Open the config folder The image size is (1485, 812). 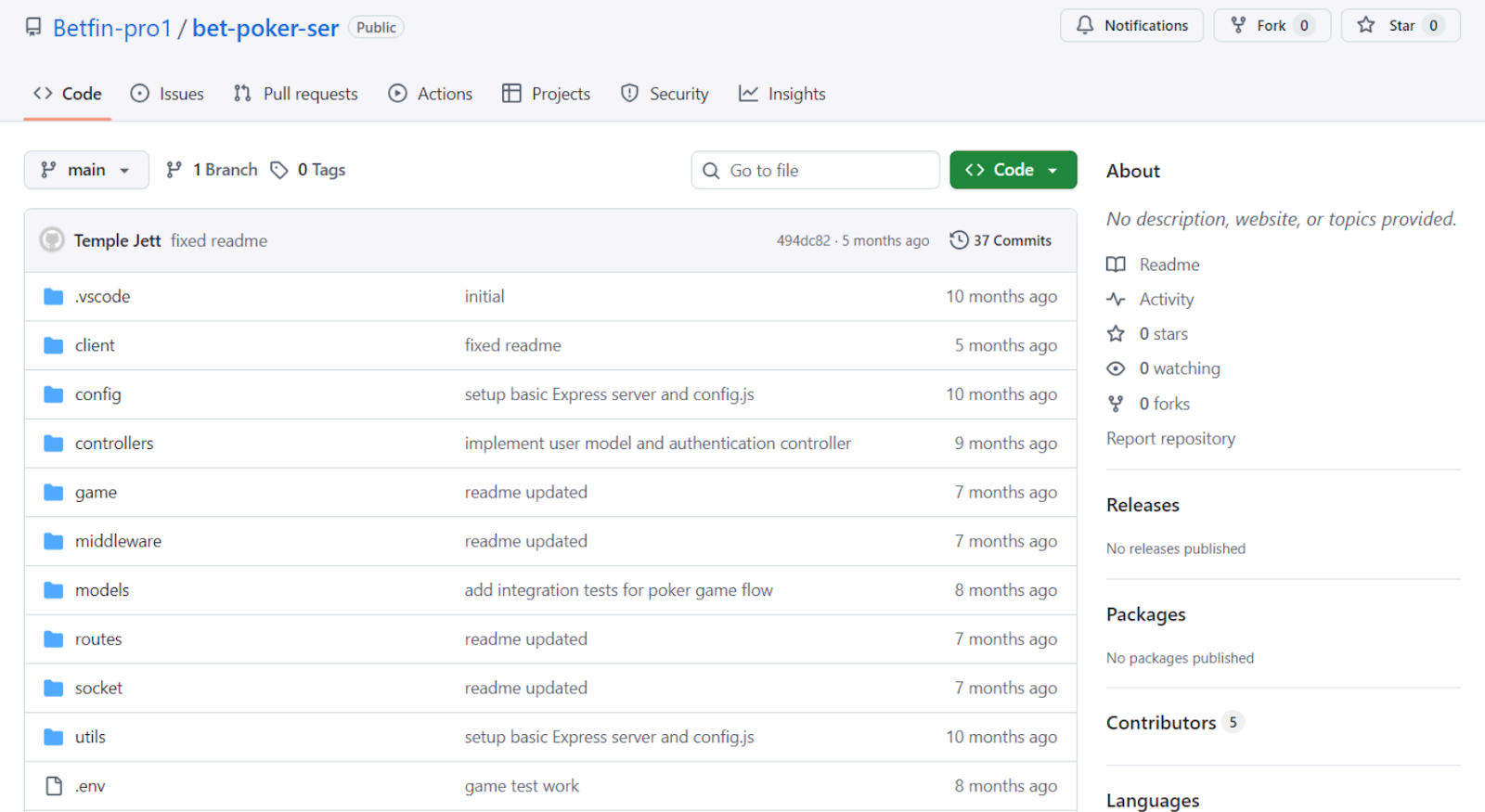[98, 394]
